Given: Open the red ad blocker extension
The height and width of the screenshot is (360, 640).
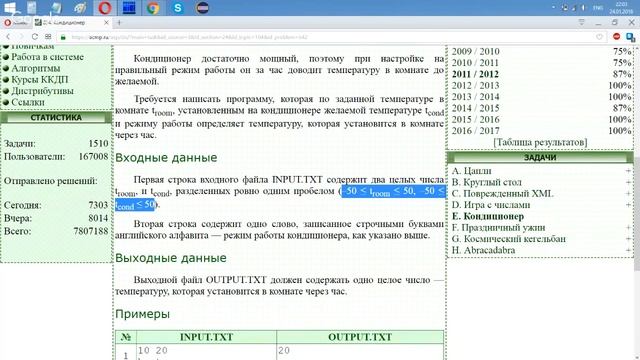Looking at the screenshot, I should (x=616, y=37).
